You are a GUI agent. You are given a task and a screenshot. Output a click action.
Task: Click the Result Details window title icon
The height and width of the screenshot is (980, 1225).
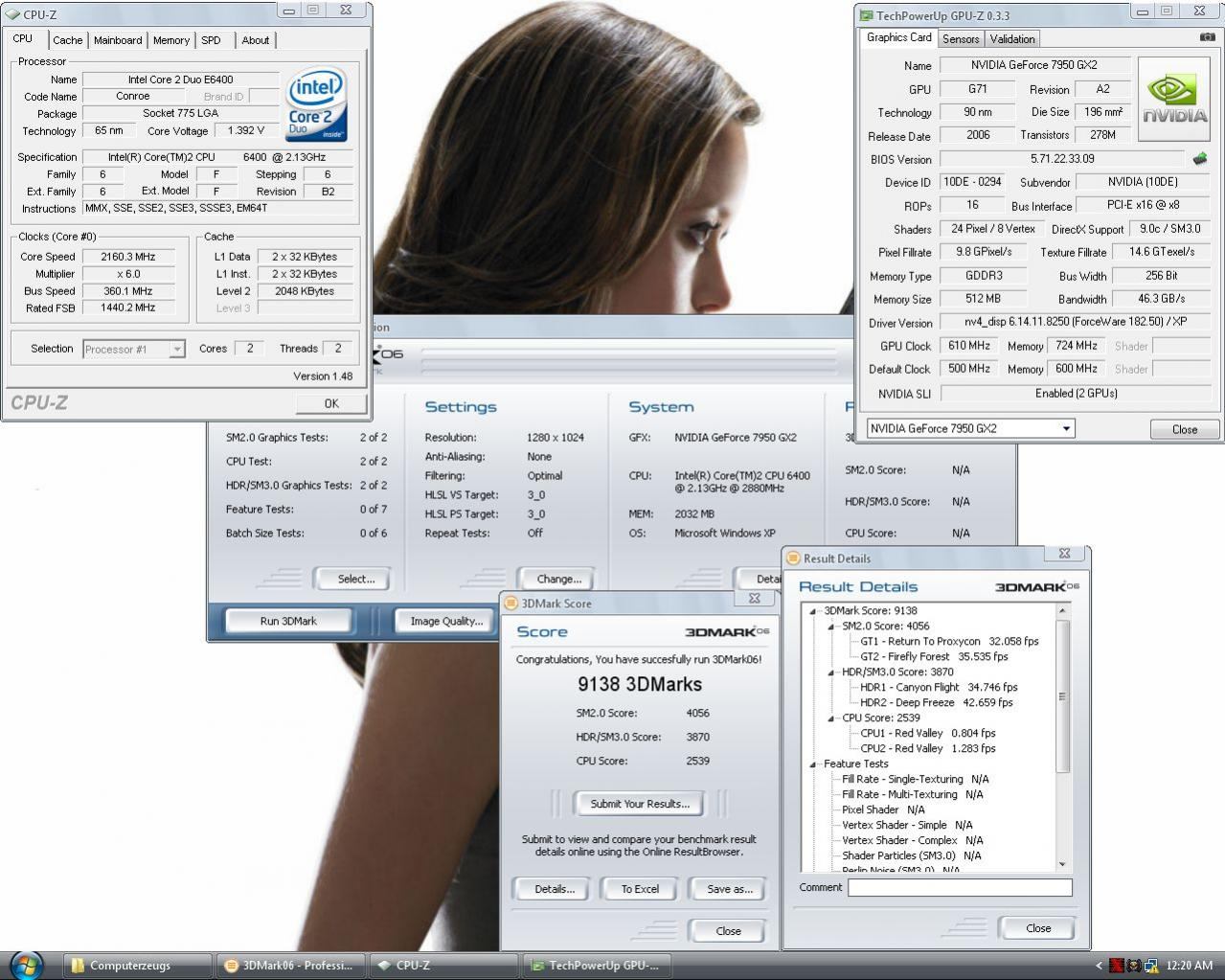(793, 558)
